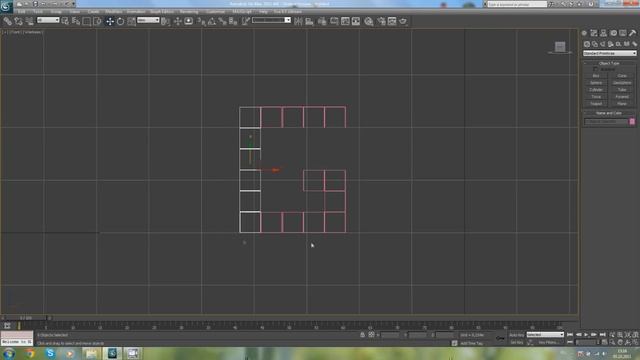Click the Box primitive button
The image size is (640, 360).
point(596,76)
